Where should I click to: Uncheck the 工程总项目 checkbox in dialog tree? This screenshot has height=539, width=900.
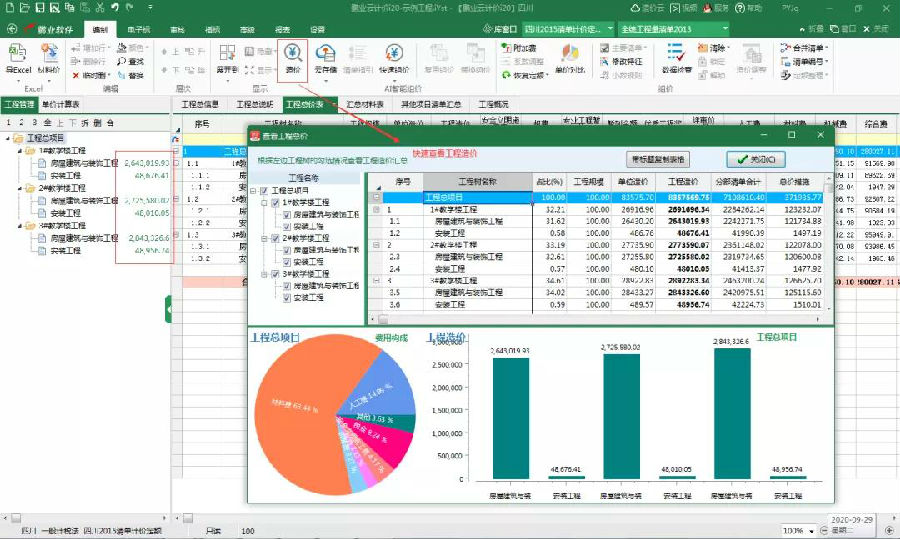tap(264, 190)
